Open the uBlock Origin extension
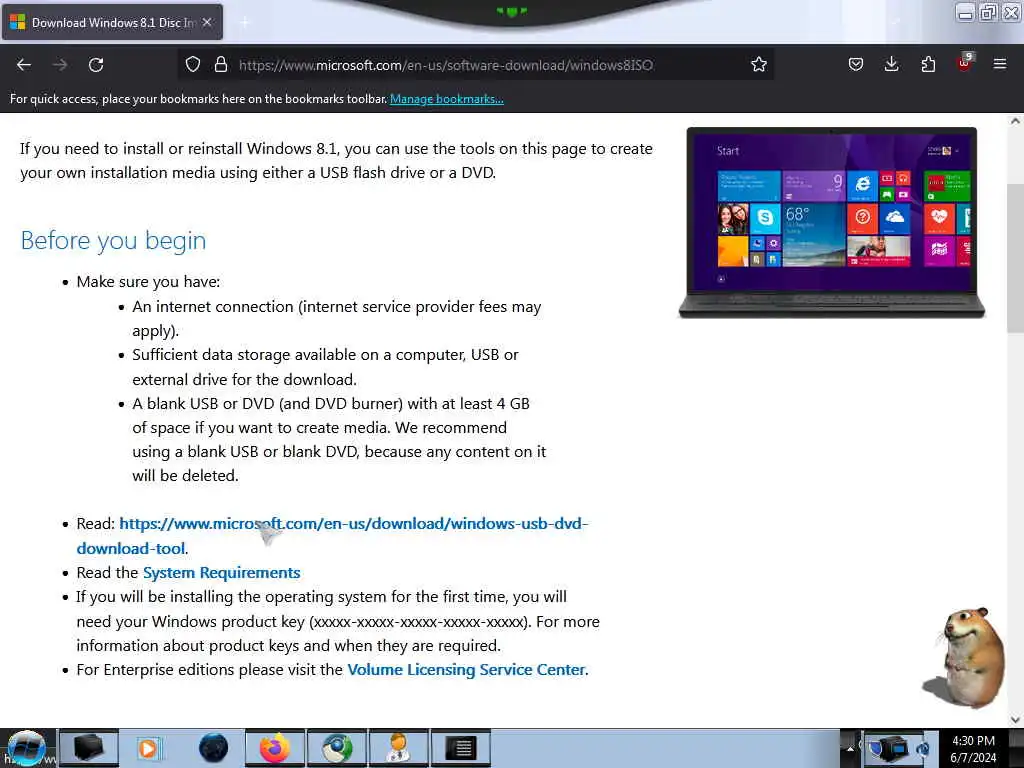 tap(964, 63)
